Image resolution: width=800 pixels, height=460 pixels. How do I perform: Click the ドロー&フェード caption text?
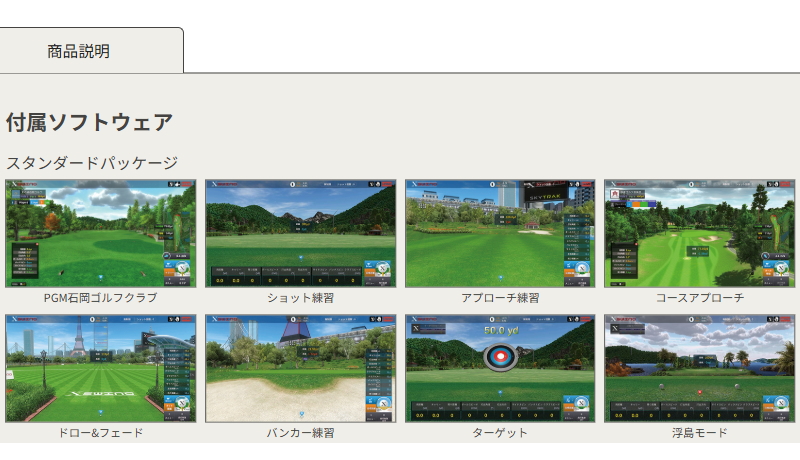(101, 433)
